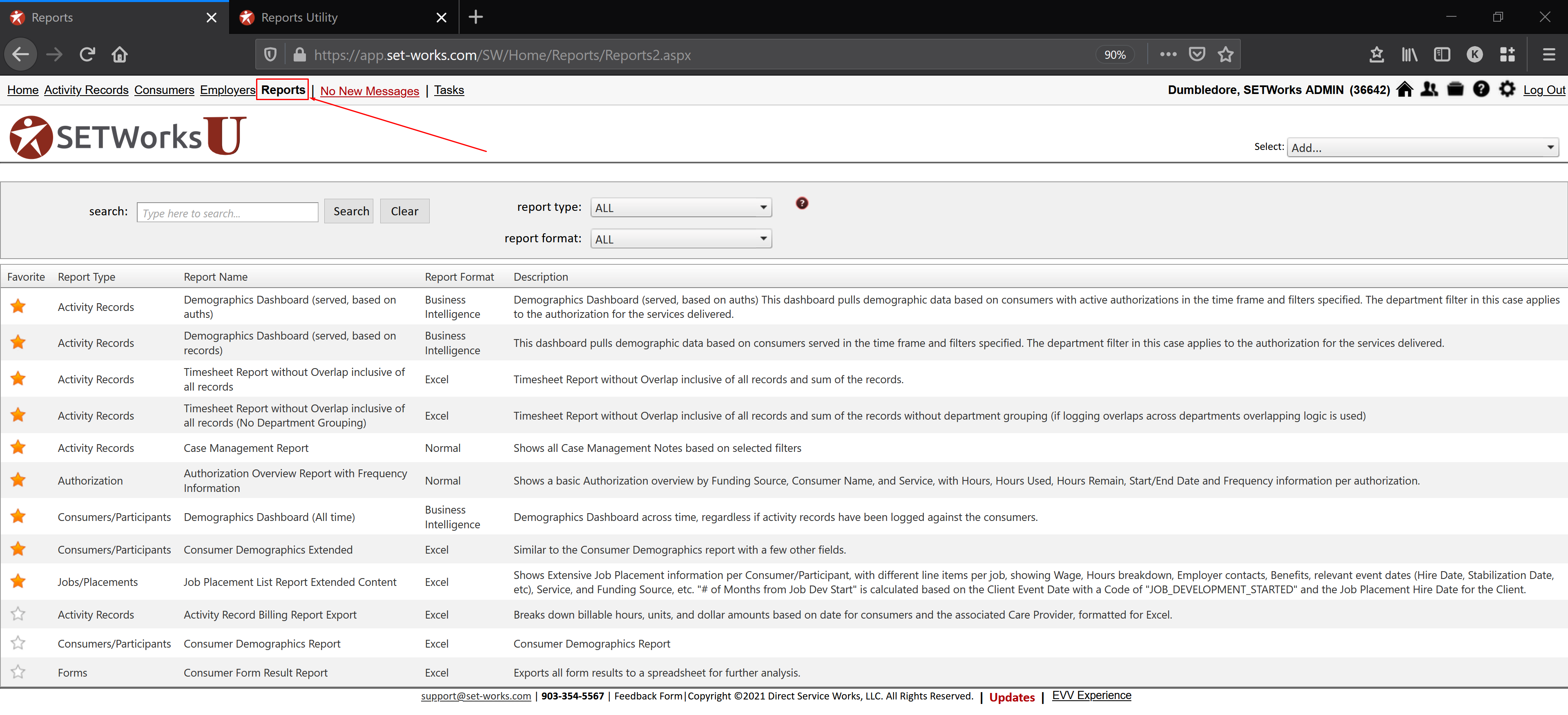The height and width of the screenshot is (715, 1568).
Task: Click the red help icon beside report type
Action: [x=802, y=203]
